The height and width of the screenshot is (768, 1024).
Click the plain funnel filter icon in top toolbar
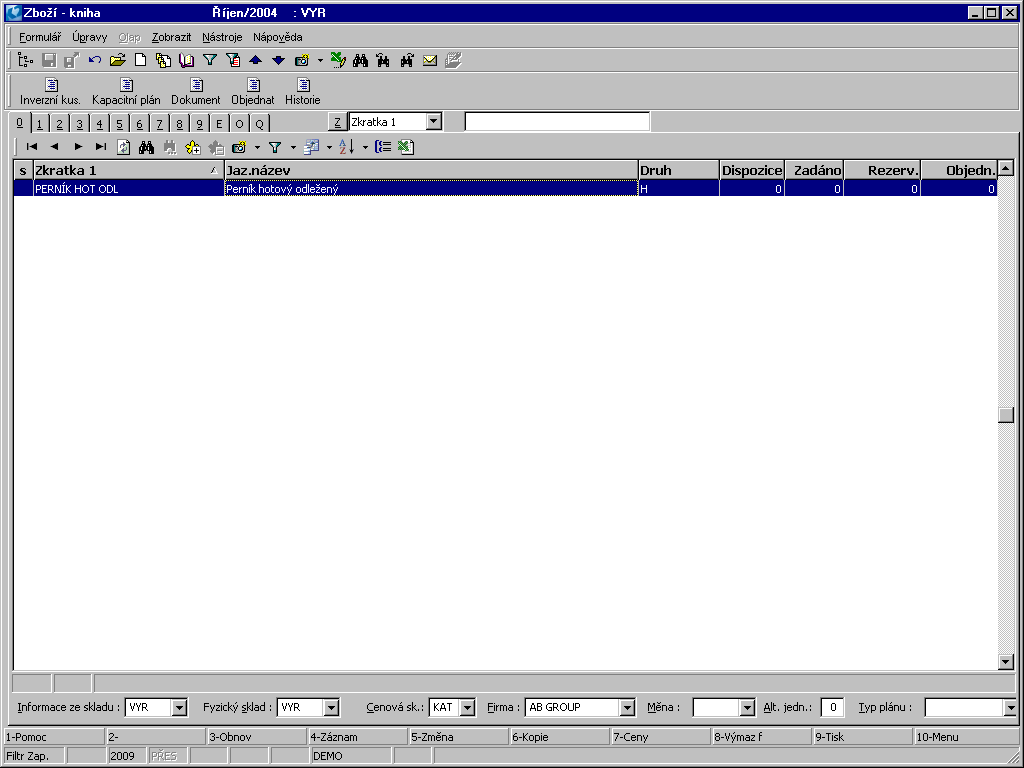pyautogui.click(x=210, y=60)
